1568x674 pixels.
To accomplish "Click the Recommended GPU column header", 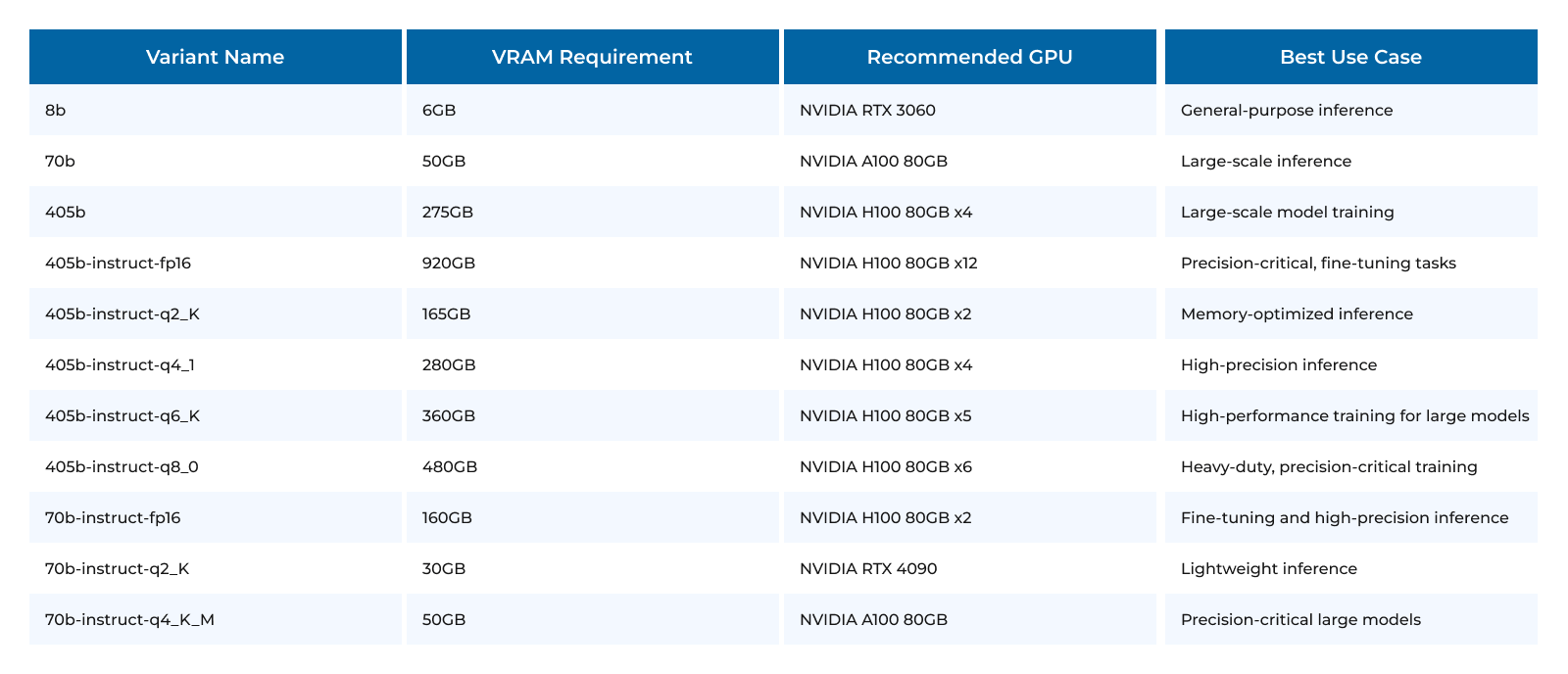I will [x=969, y=57].
